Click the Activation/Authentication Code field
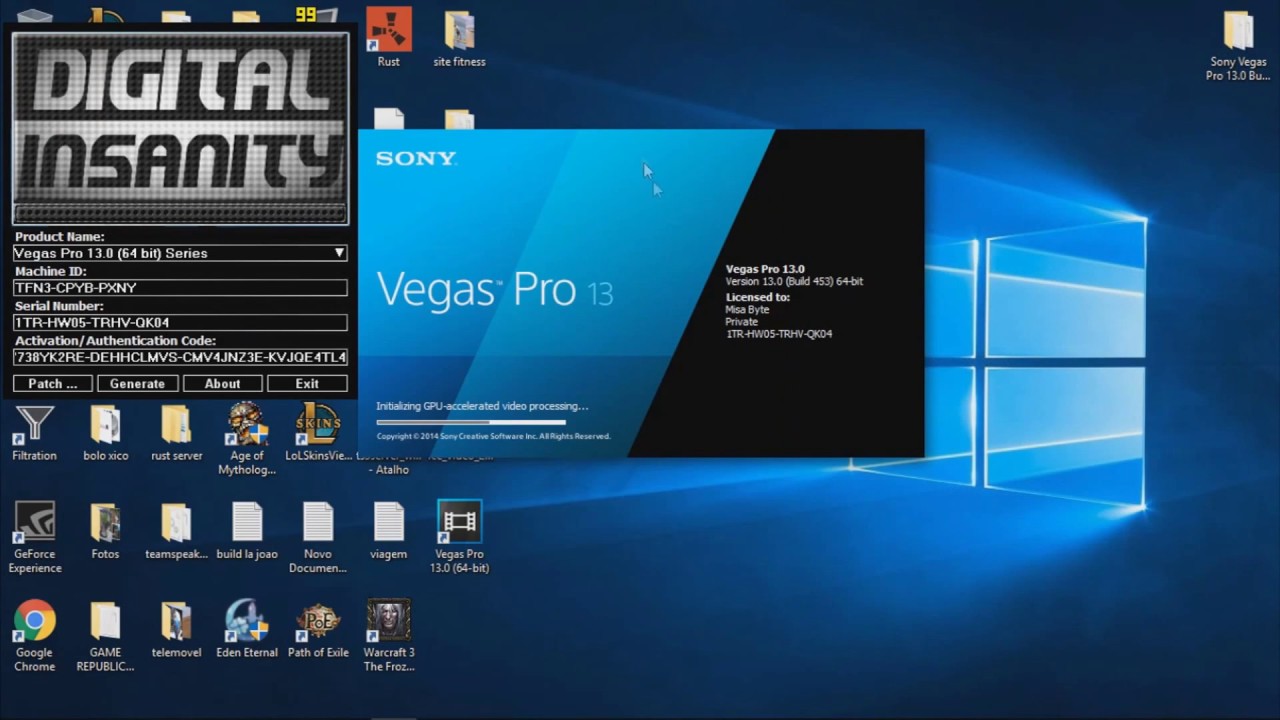Viewport: 1280px width, 720px height. tap(180, 357)
